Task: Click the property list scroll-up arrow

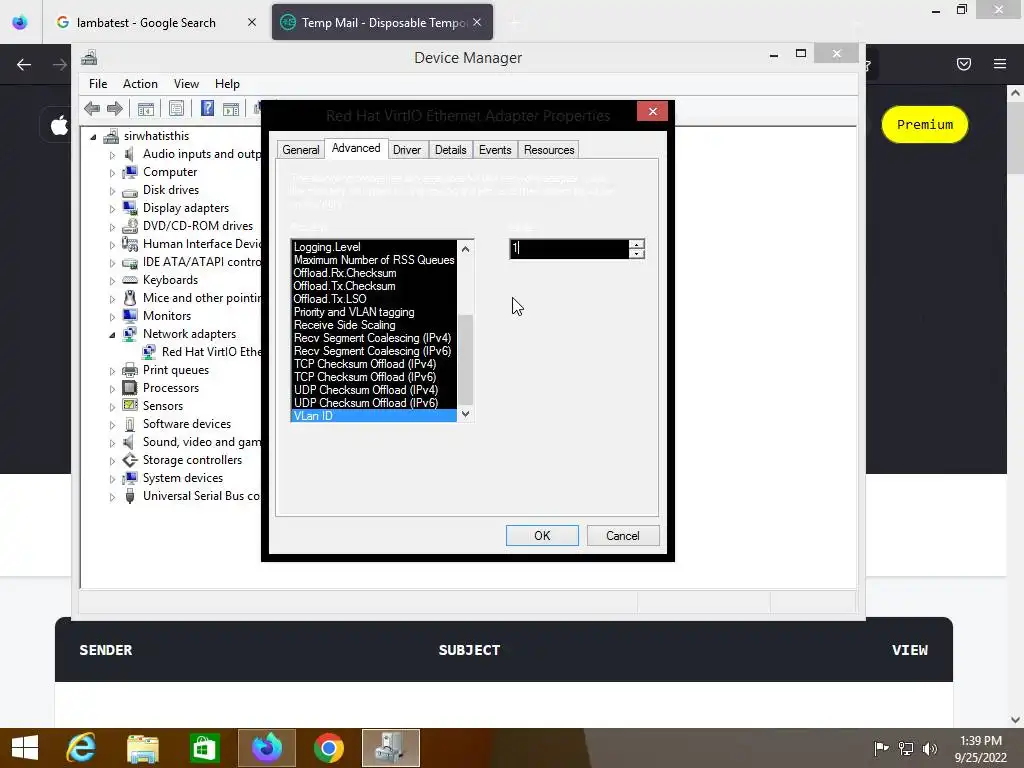Action: point(466,248)
